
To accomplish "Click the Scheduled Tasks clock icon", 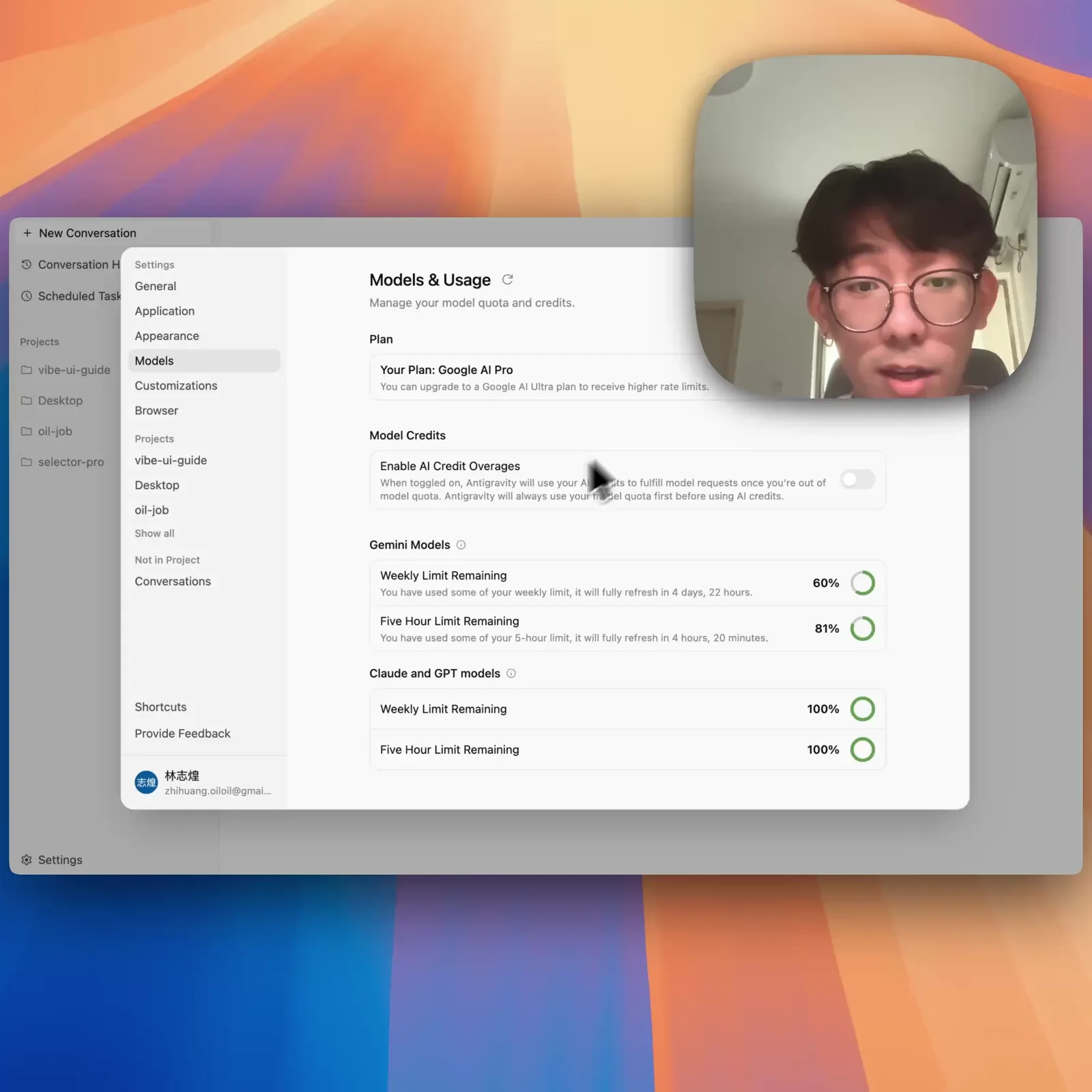I will click(x=27, y=296).
